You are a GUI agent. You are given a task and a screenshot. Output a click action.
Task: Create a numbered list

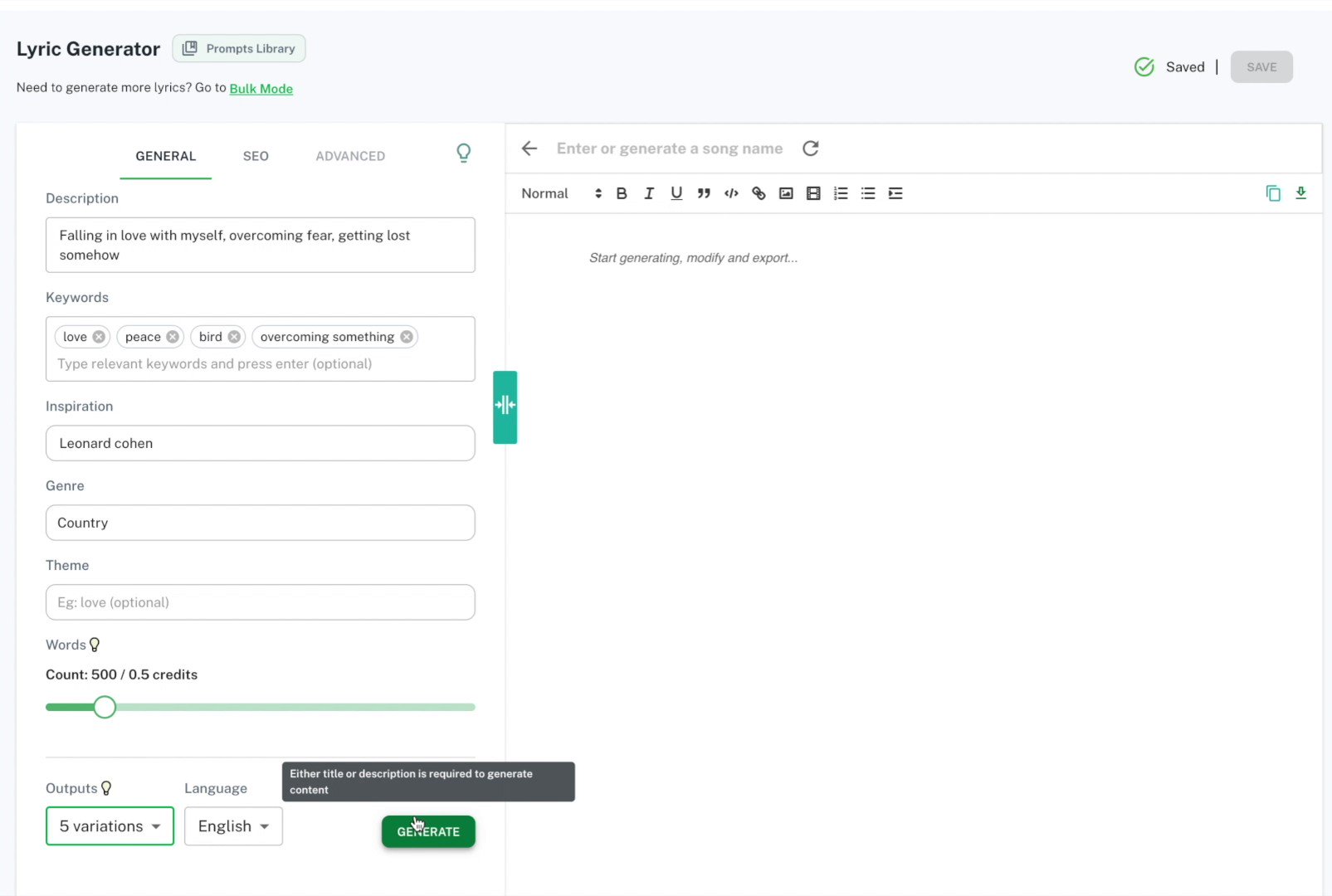tap(841, 193)
